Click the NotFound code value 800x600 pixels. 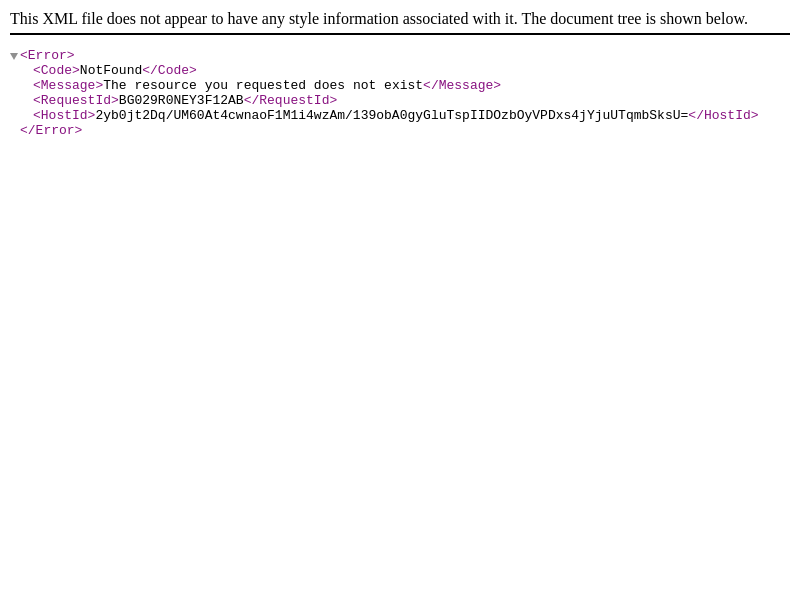(110, 71)
